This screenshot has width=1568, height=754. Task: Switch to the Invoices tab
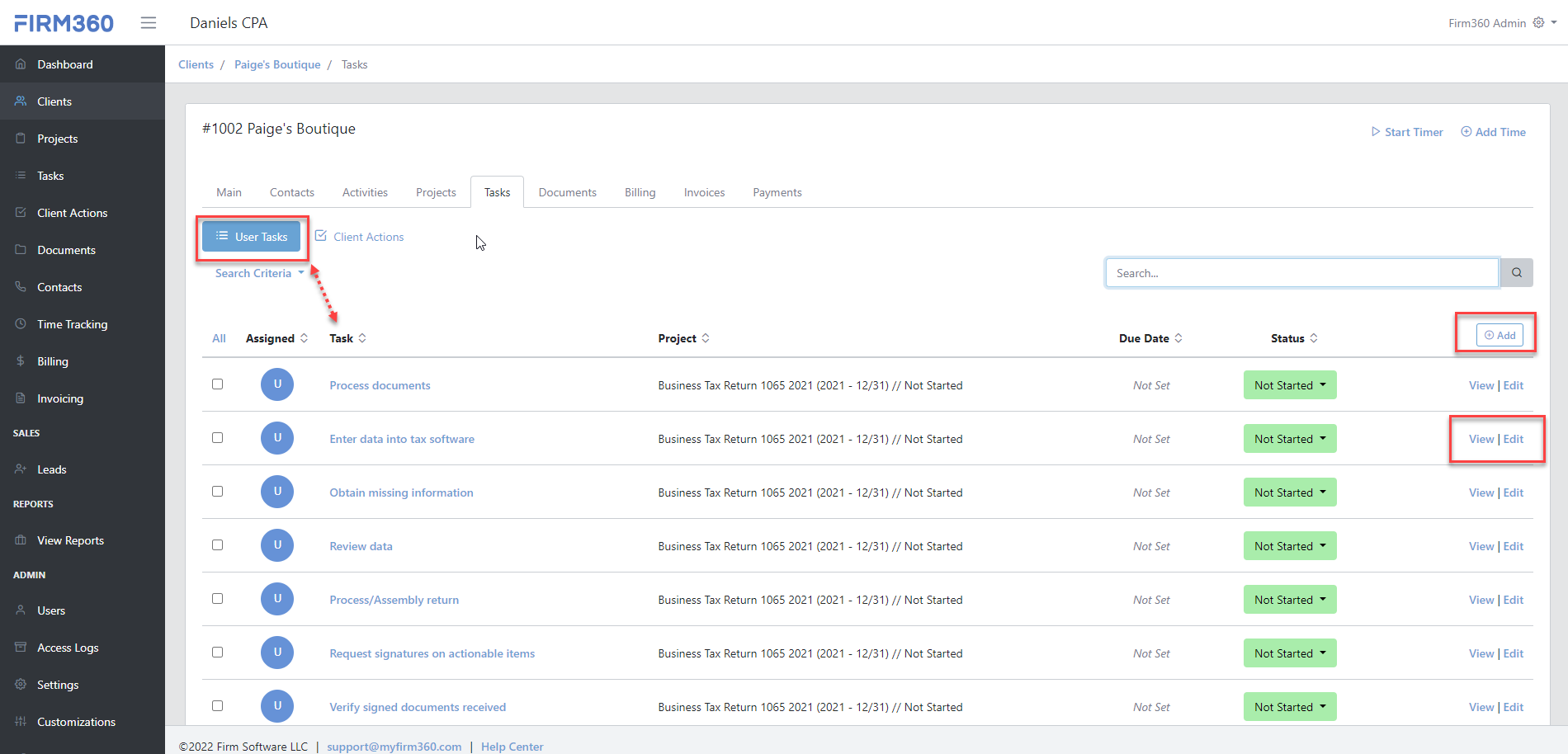pyautogui.click(x=703, y=191)
